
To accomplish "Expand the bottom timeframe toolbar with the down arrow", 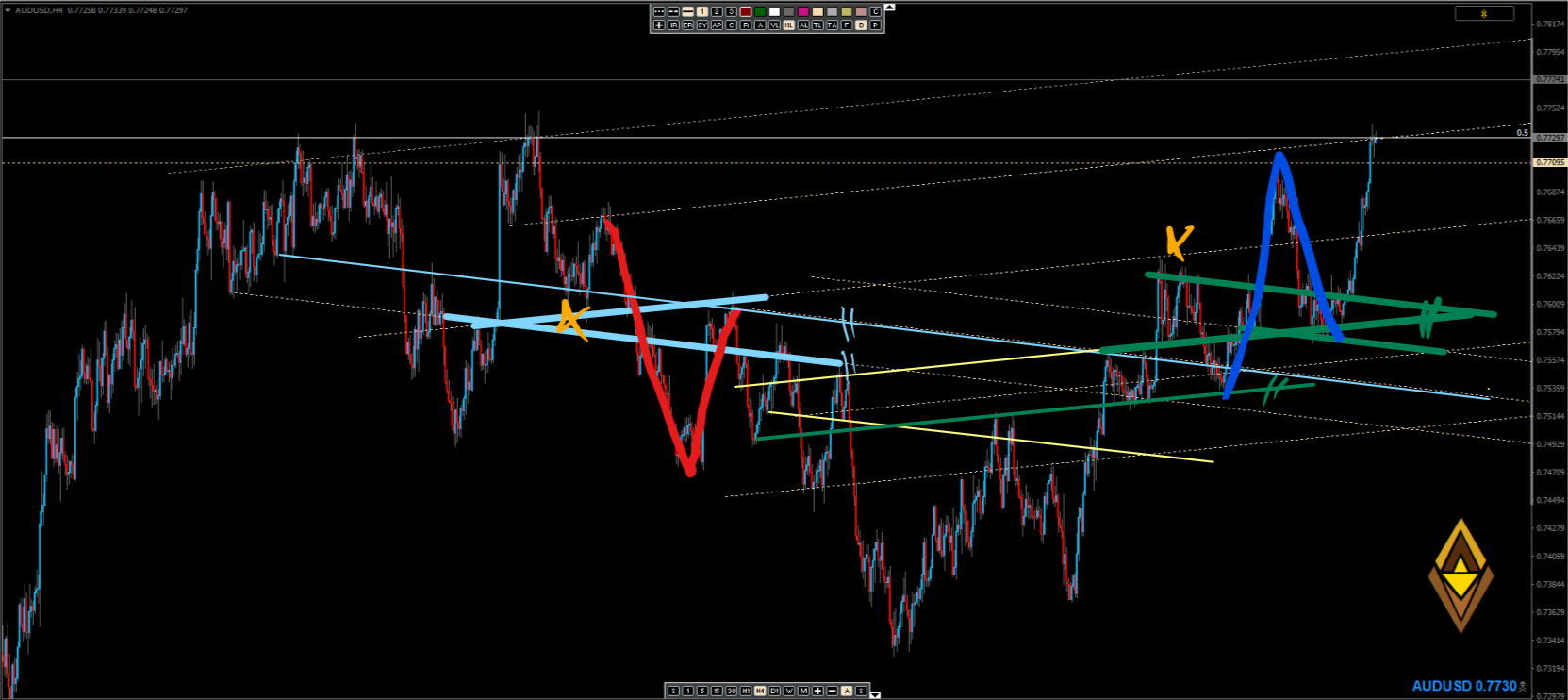I will pyautogui.click(x=875, y=695).
